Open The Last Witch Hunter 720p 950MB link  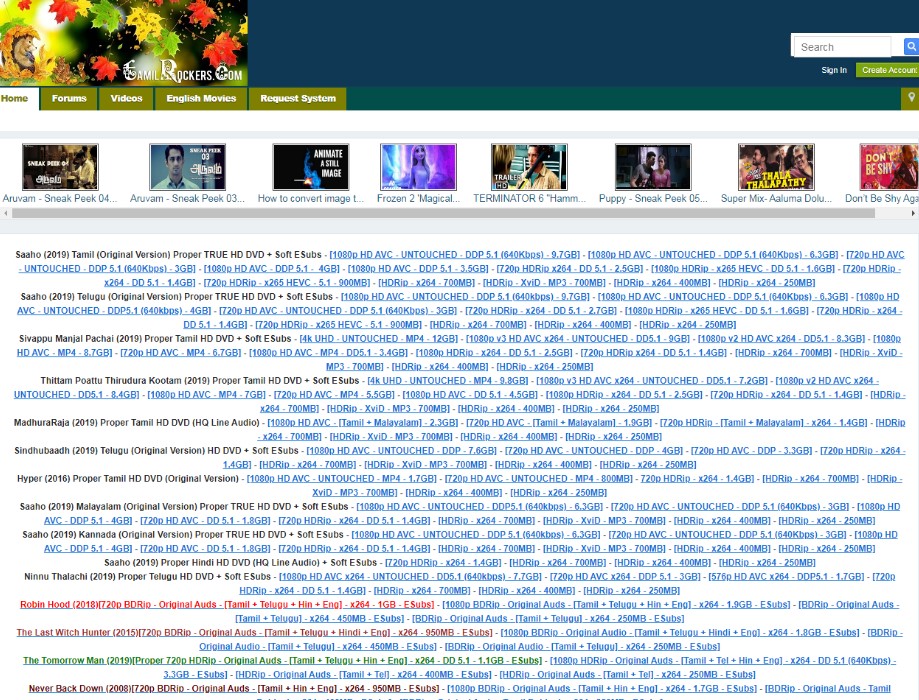click(254, 633)
